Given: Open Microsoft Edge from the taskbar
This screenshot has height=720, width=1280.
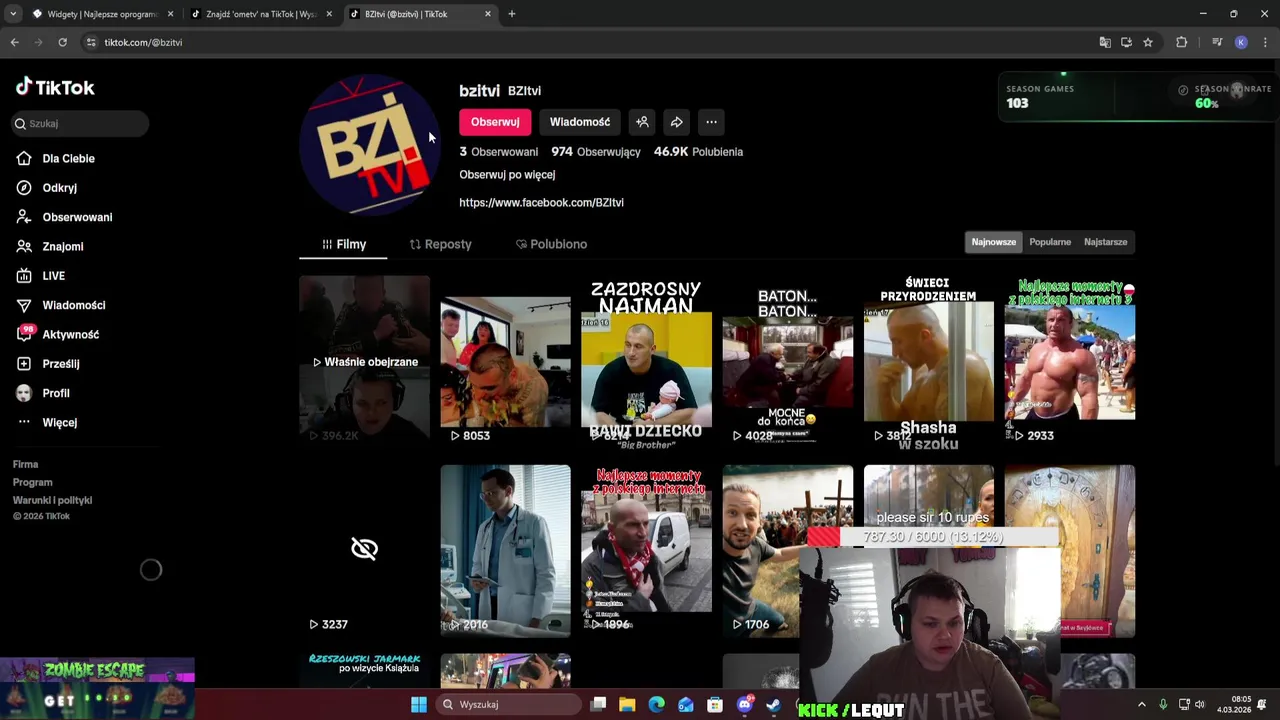Looking at the screenshot, I should point(656,704).
